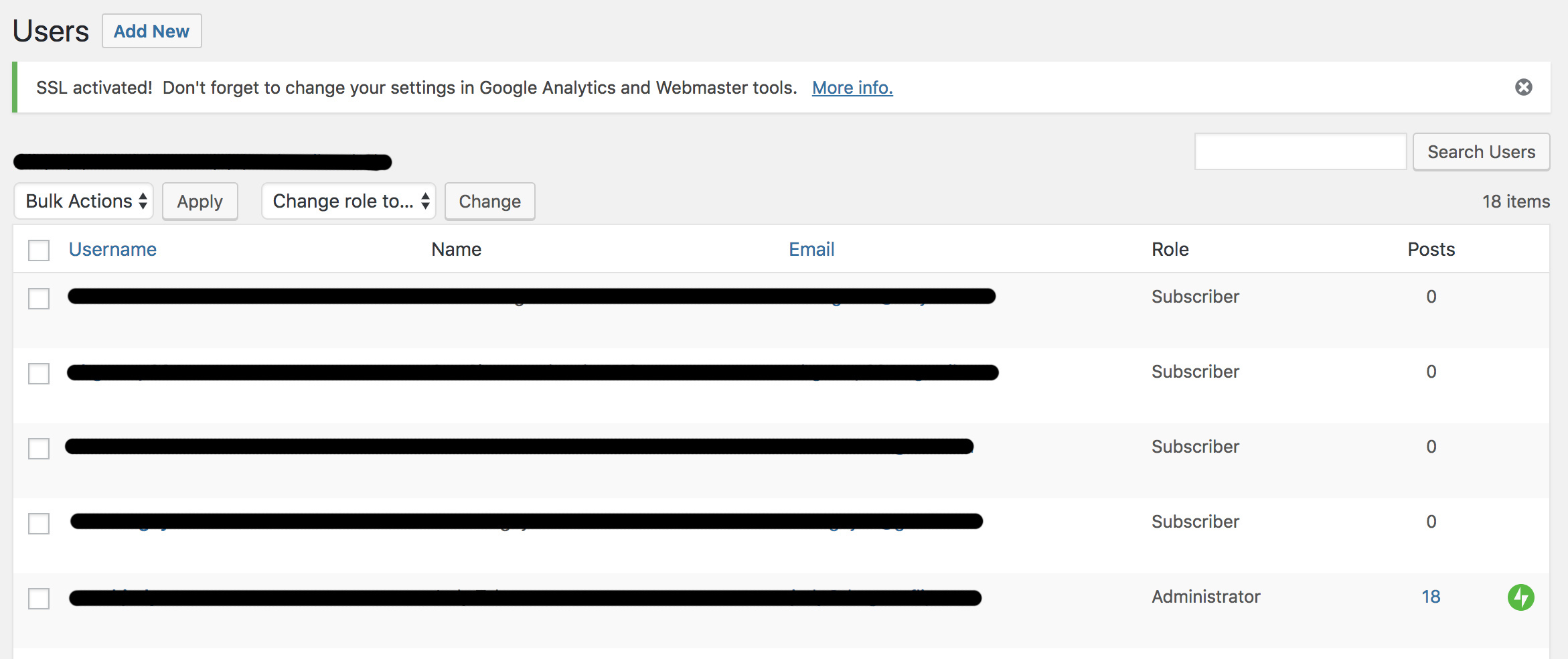Check the first Subscriber row checkbox
This screenshot has width=1568, height=659.
click(39, 299)
